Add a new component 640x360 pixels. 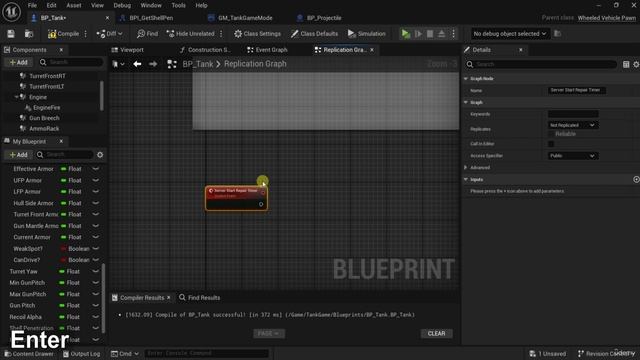click(18, 62)
